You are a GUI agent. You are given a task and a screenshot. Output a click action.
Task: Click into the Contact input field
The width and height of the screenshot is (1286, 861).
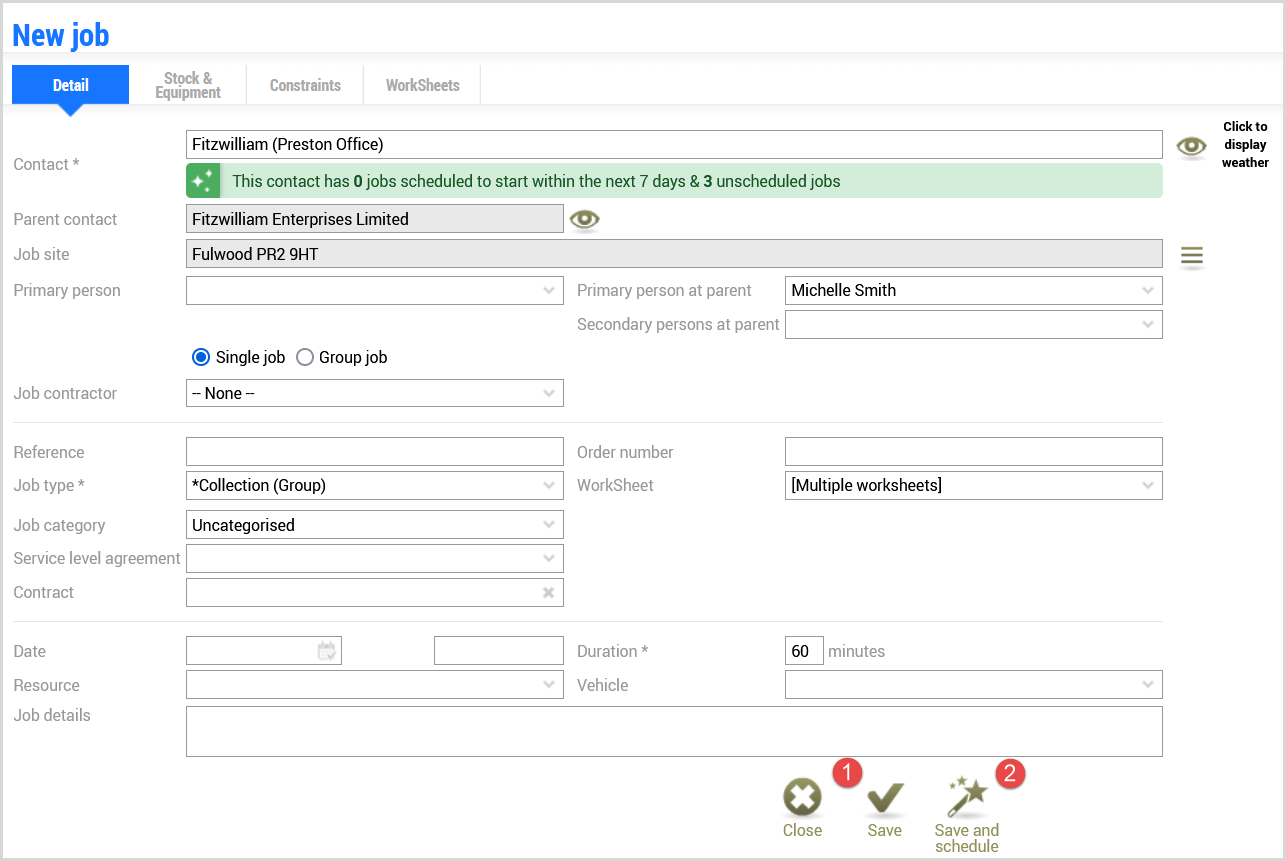[x=674, y=144]
